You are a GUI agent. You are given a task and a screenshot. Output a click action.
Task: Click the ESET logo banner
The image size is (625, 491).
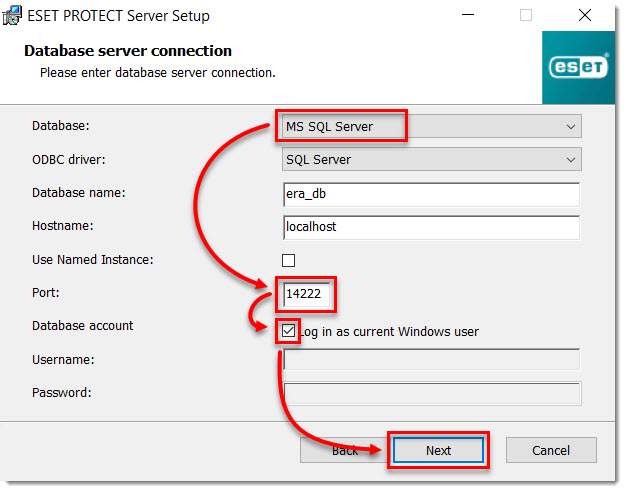[578, 67]
